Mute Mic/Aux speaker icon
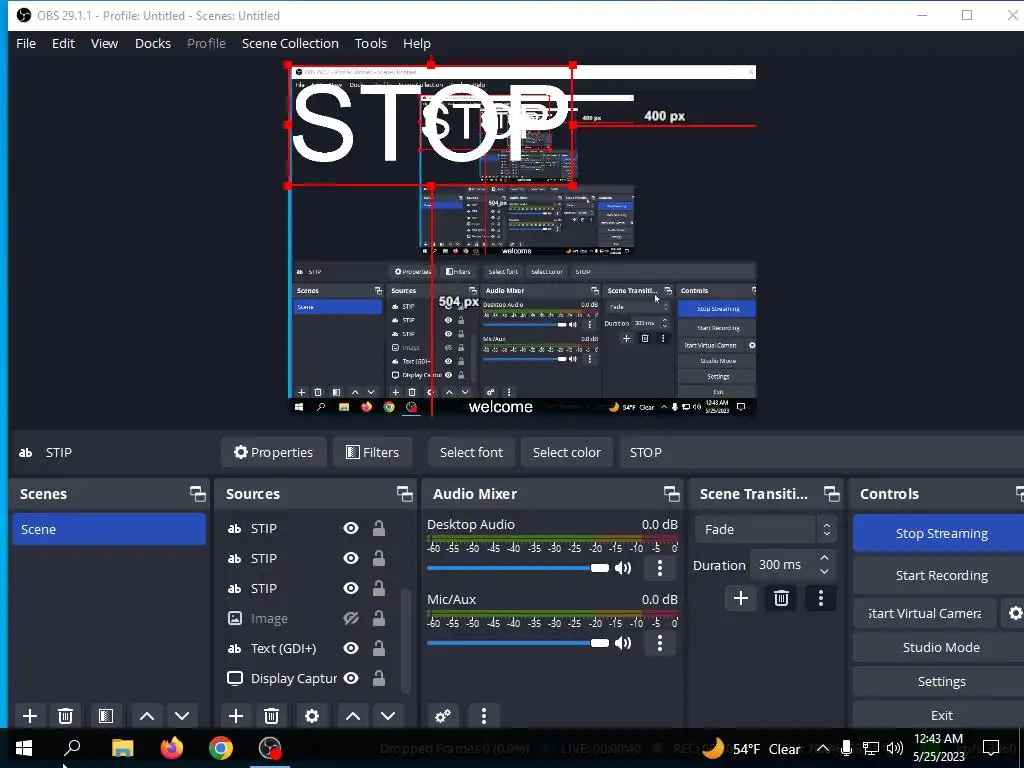The width and height of the screenshot is (1024, 768). 623,643
